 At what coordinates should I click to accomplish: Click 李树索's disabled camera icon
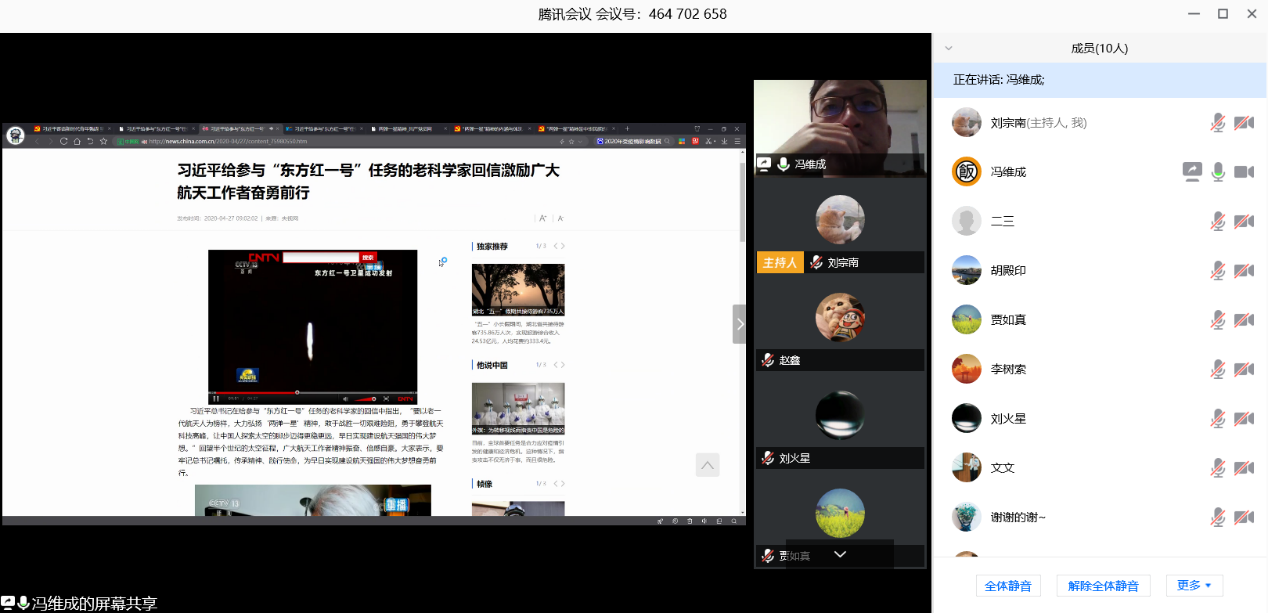click(1243, 369)
